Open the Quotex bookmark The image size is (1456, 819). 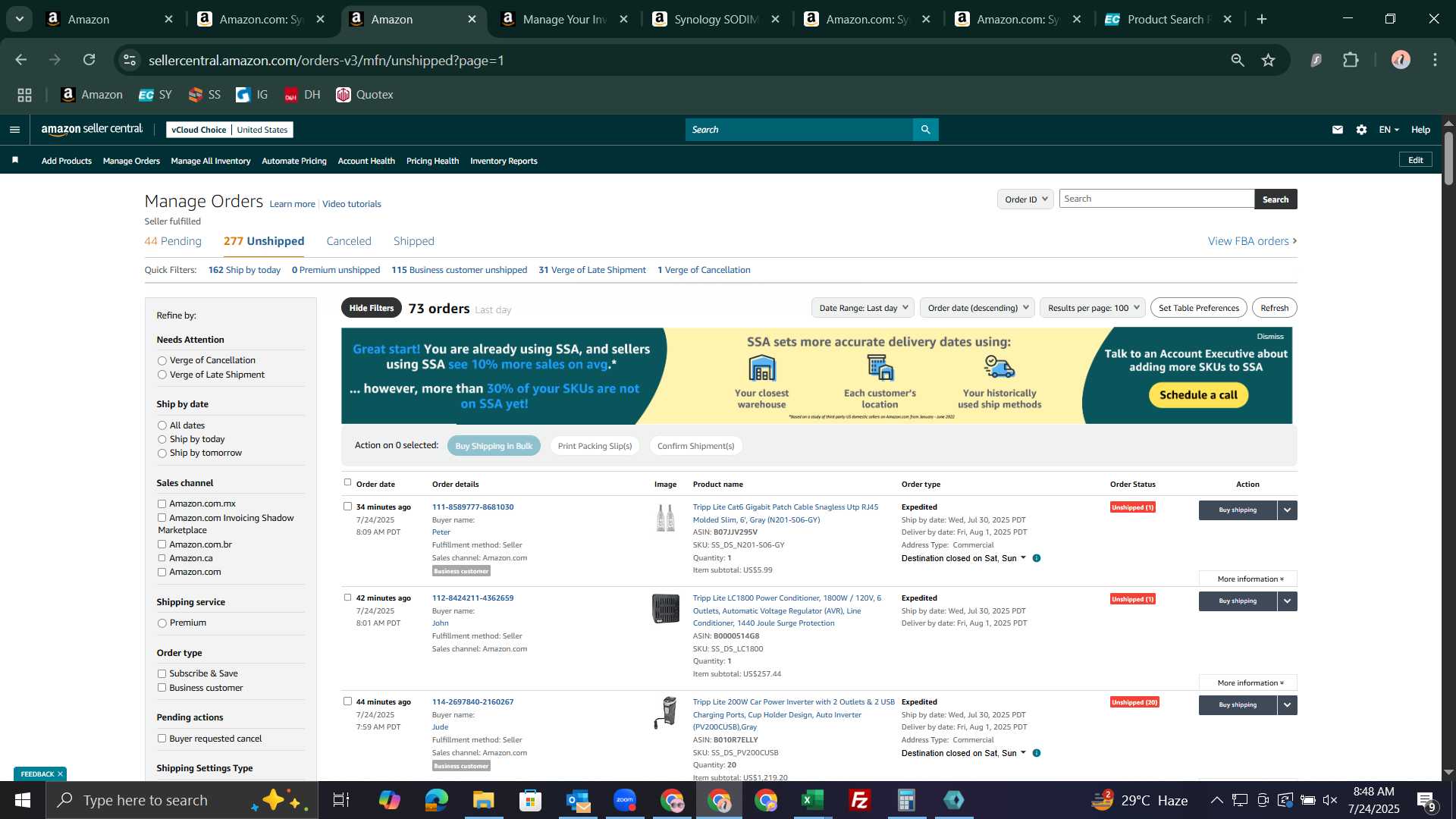point(365,95)
